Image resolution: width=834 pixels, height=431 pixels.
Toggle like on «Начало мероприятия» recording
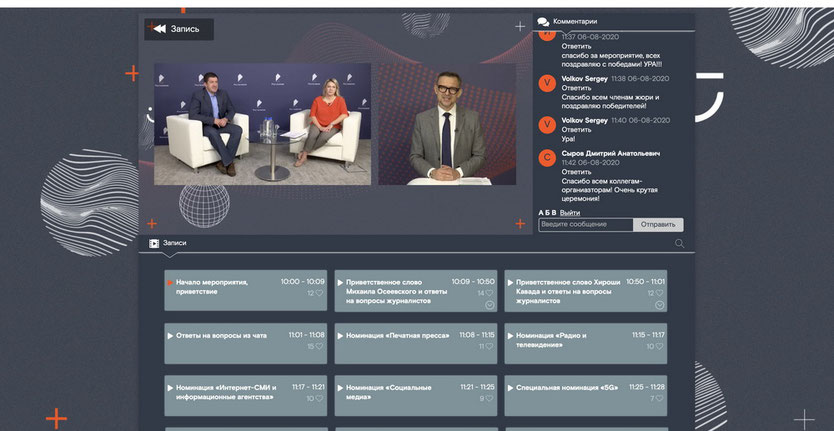point(320,294)
